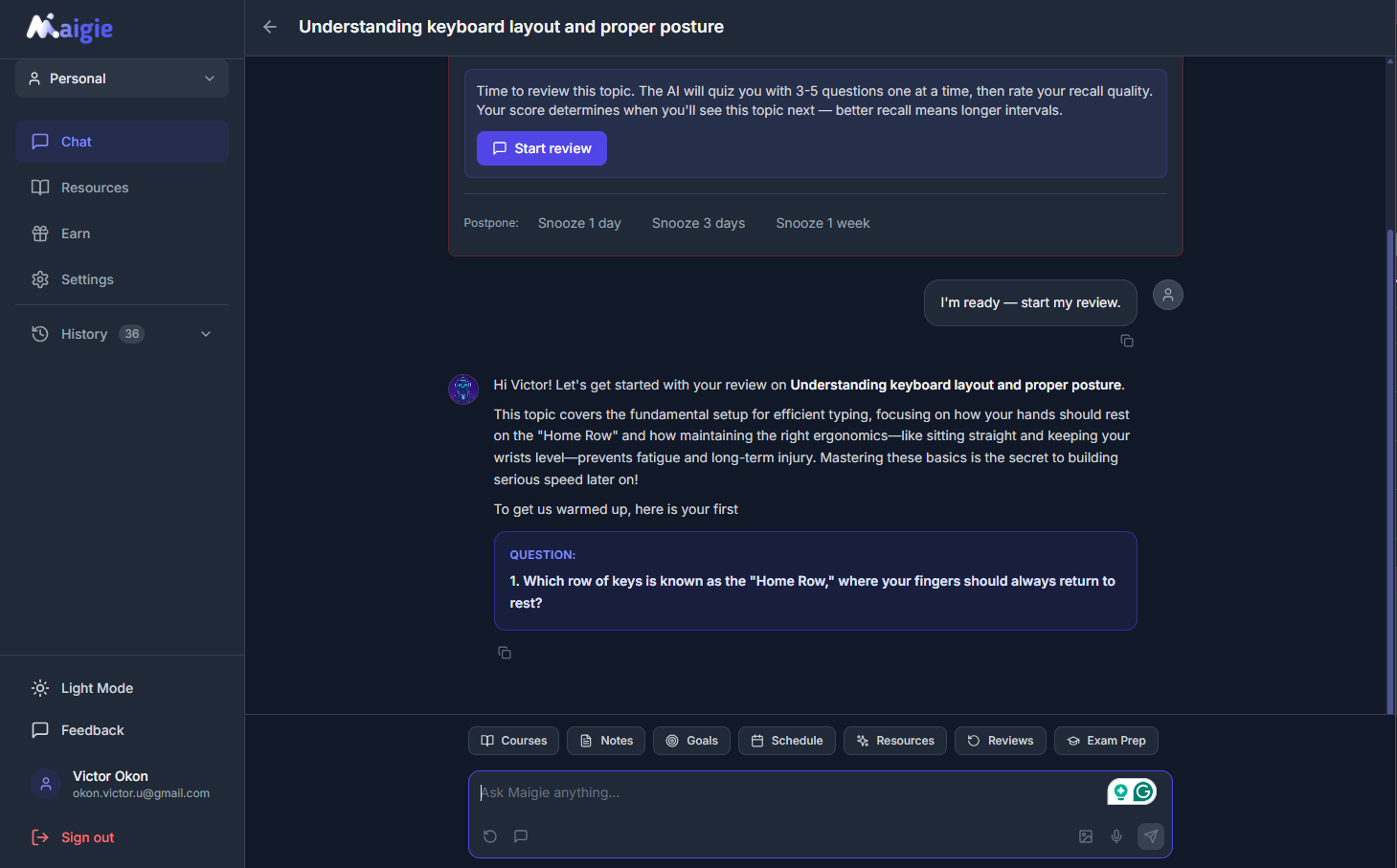Open Resources in the sidebar
This screenshot has width=1397, height=868.
[x=94, y=188]
